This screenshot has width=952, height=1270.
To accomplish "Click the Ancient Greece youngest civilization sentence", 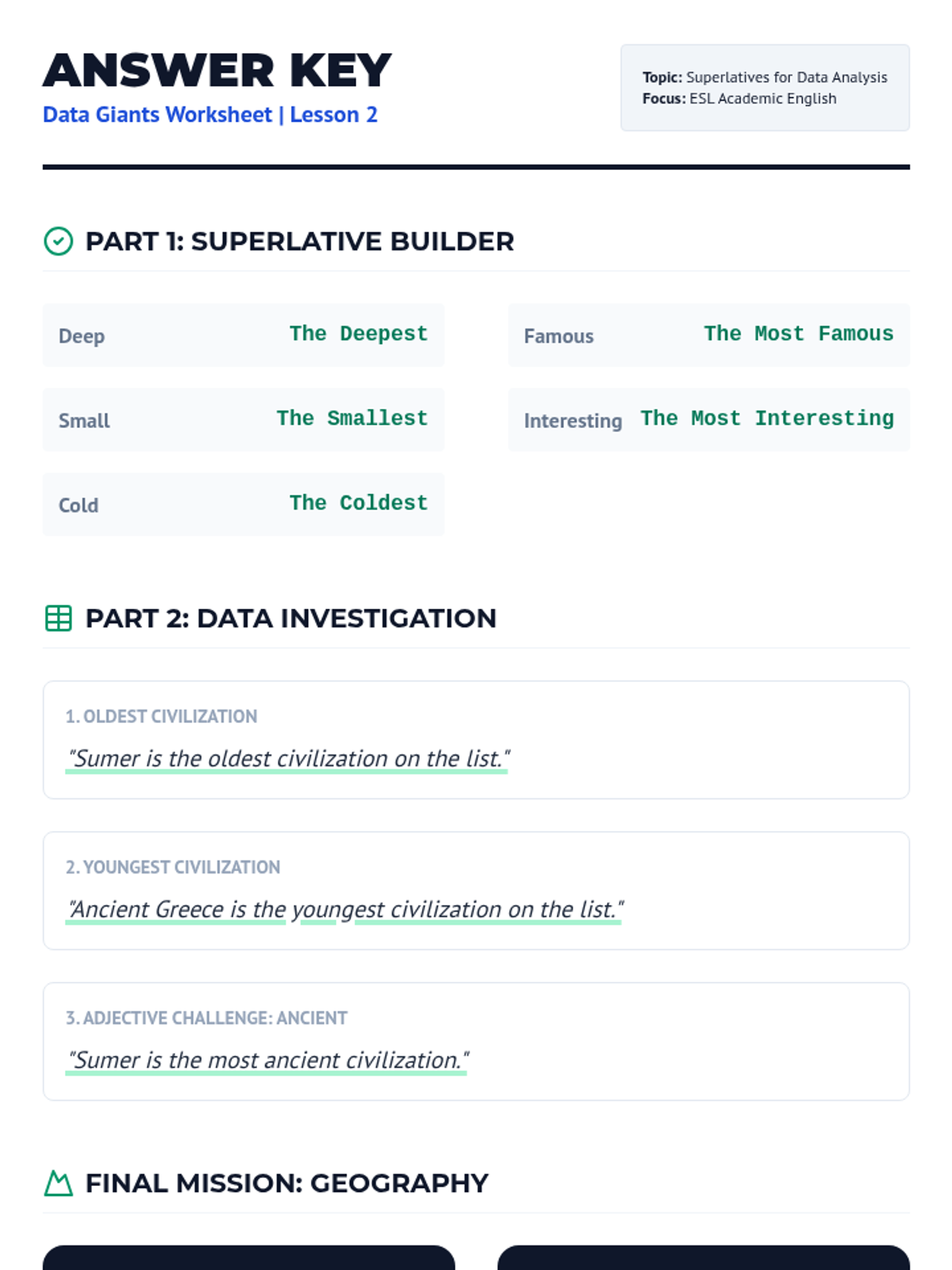I will pyautogui.click(x=344, y=910).
